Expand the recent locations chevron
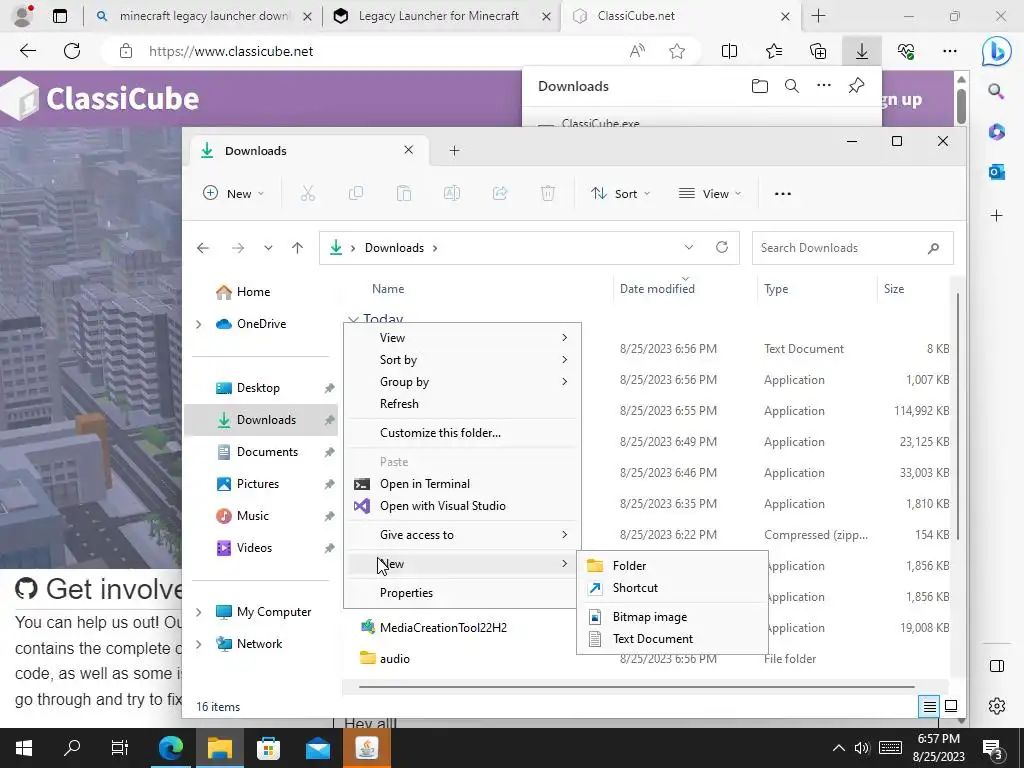The width and height of the screenshot is (1024, 768). point(268,248)
